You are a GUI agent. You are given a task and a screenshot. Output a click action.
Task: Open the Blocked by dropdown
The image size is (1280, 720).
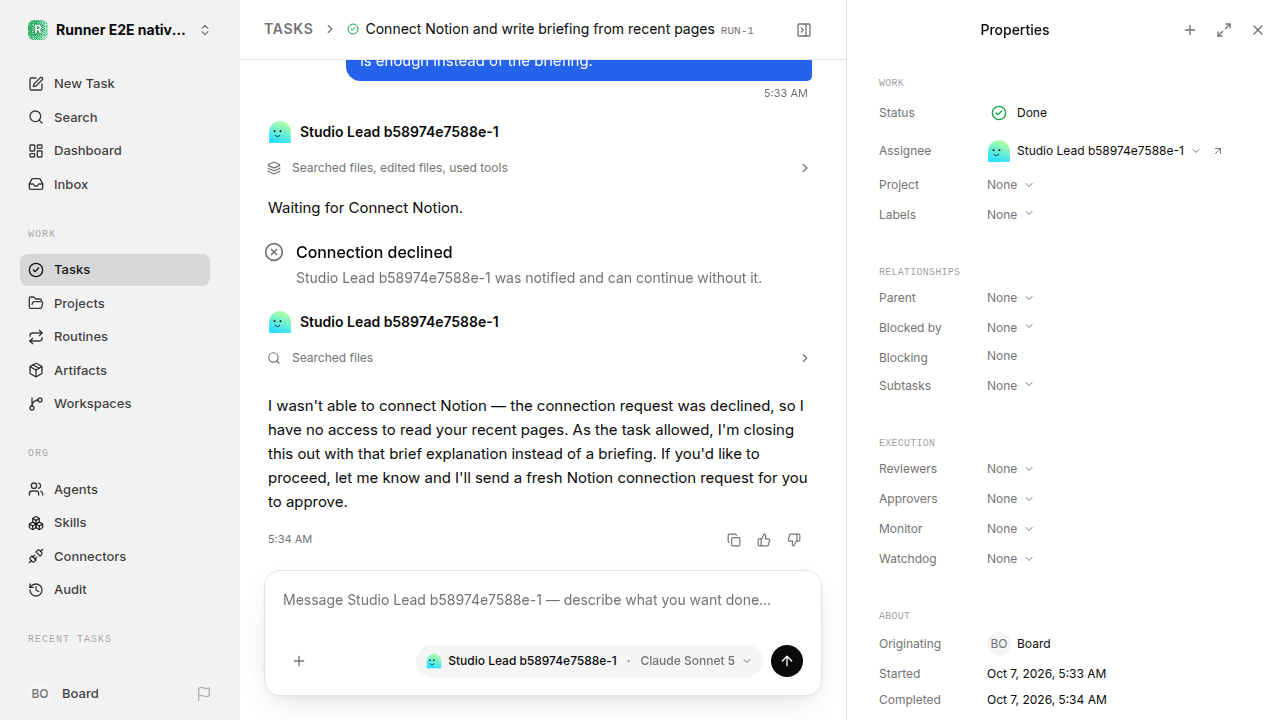(1010, 328)
